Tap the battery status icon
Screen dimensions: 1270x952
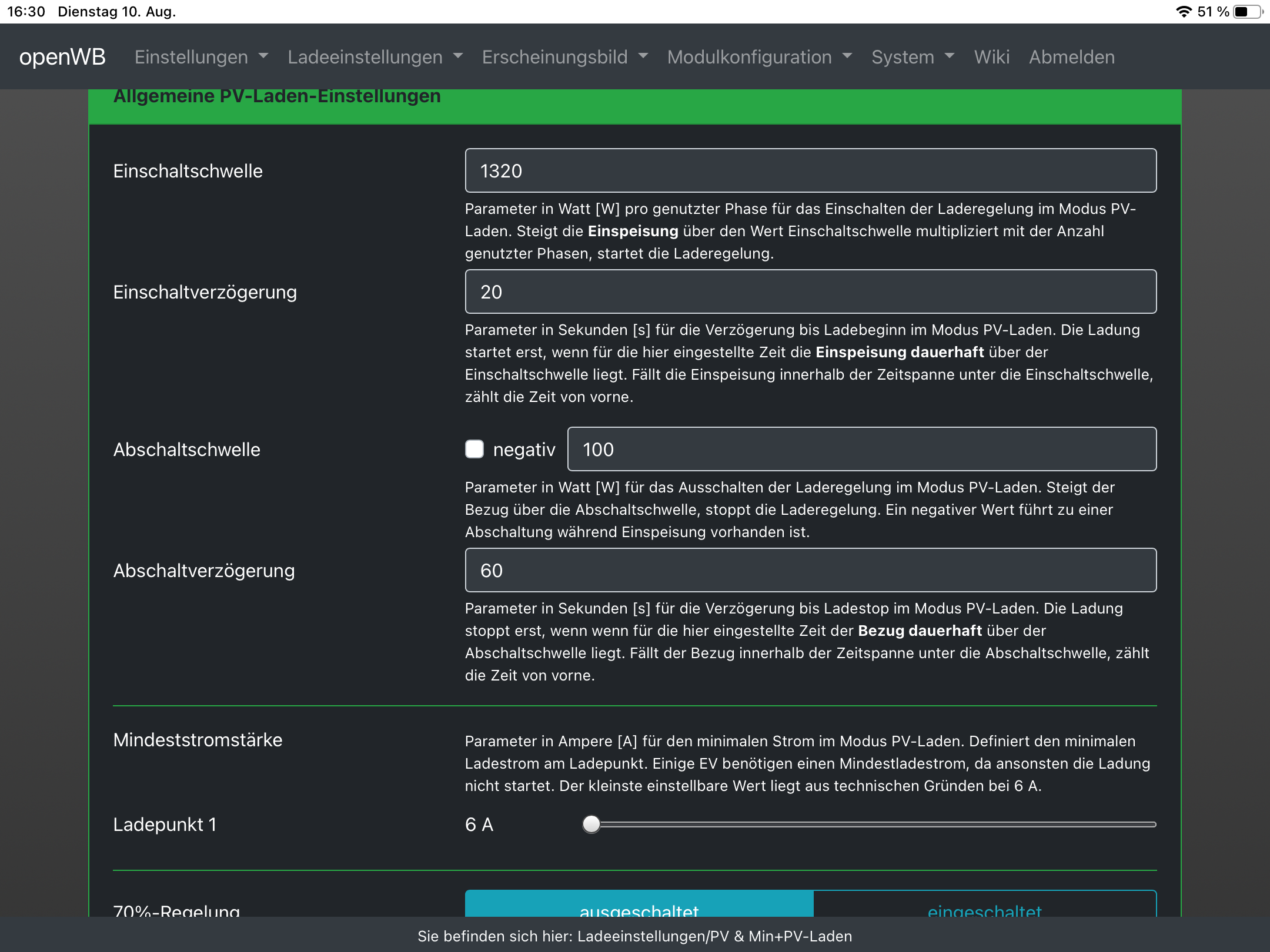[1247, 12]
